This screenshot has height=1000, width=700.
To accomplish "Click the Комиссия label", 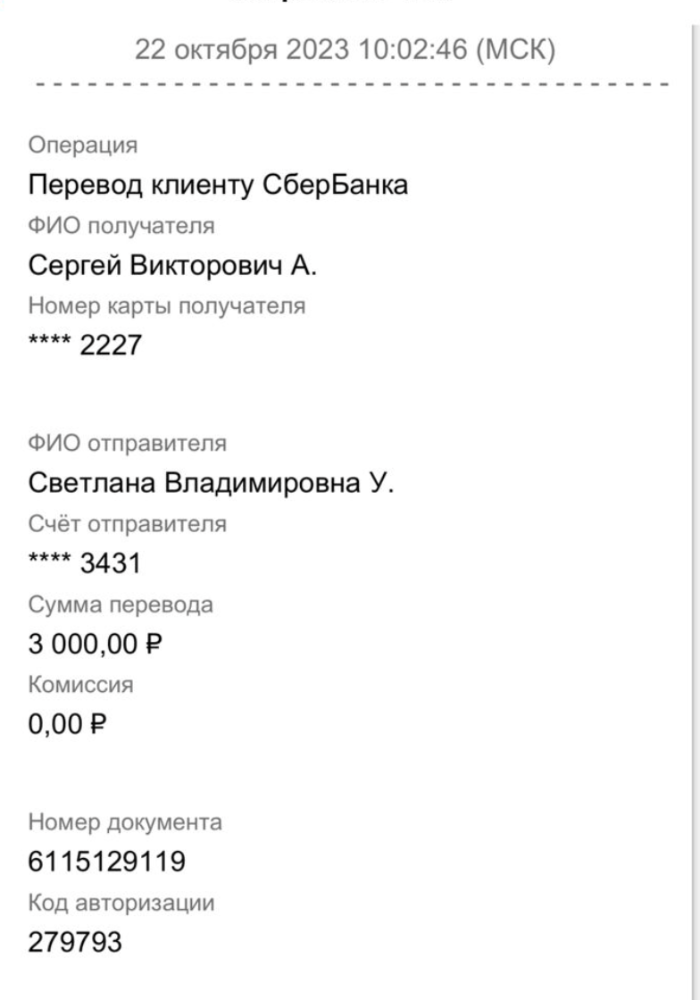I will [x=80, y=685].
